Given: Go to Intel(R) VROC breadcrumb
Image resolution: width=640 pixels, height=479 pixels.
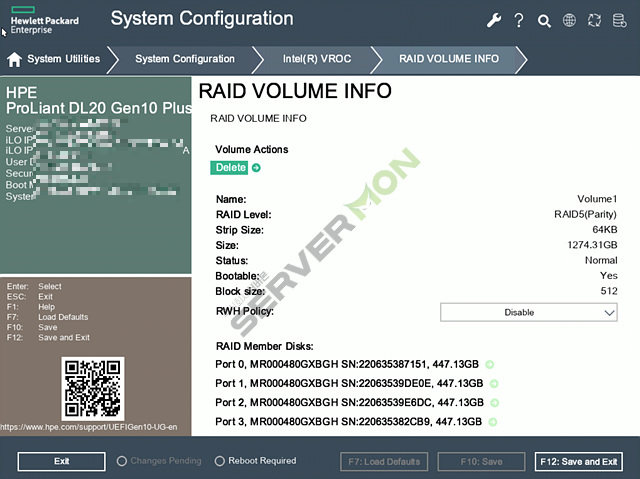Looking at the screenshot, I should coord(317,59).
